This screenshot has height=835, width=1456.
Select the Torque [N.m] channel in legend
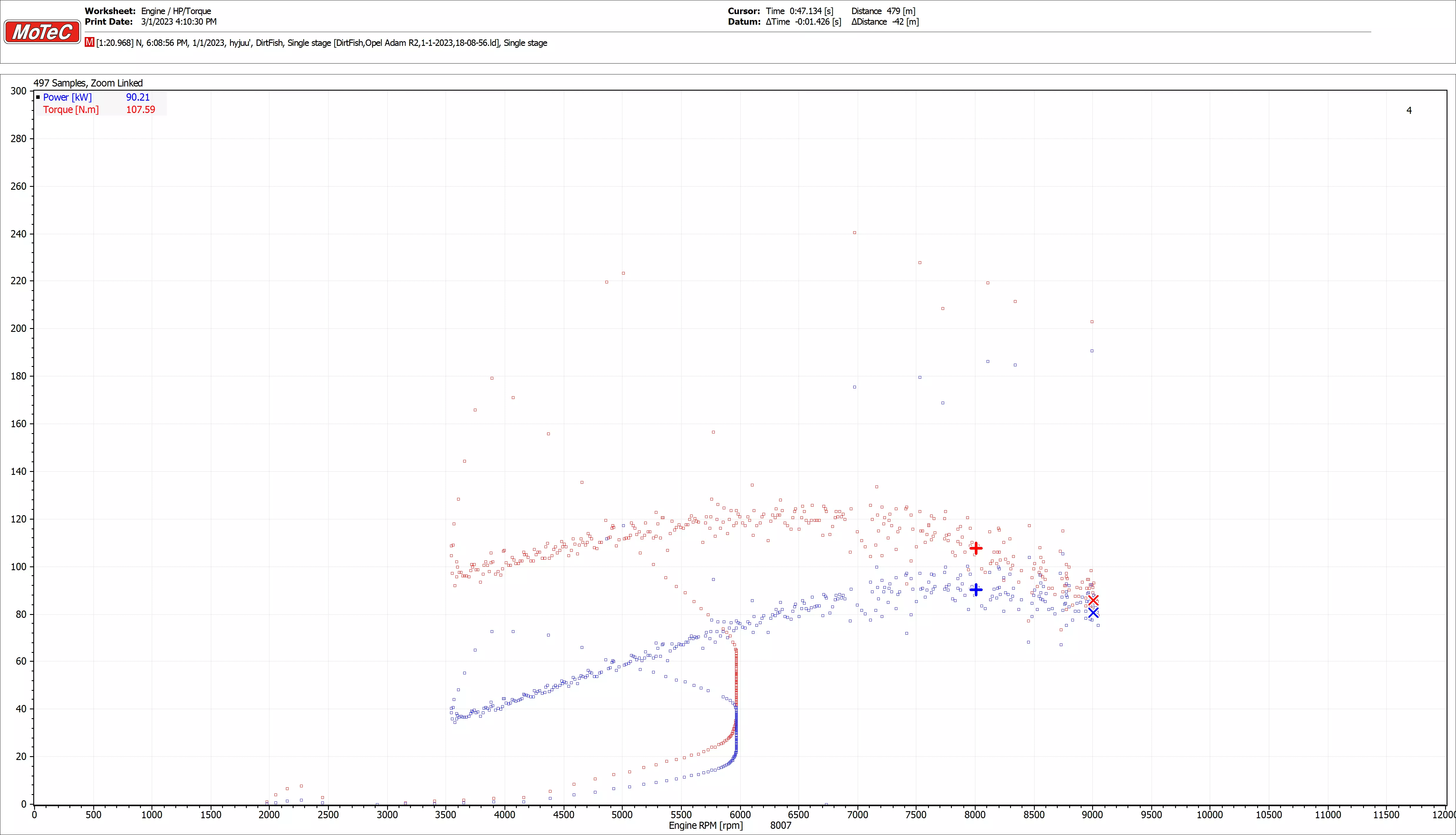(x=71, y=109)
